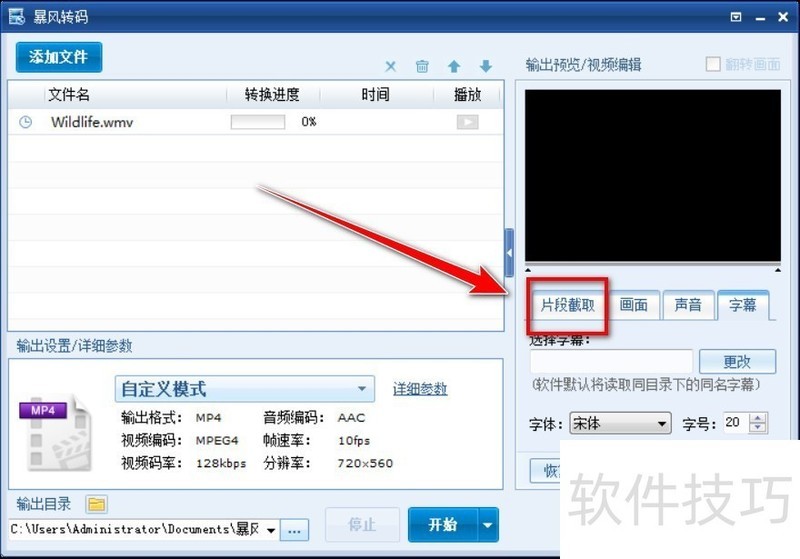Screen dimensions: 800x559
Task: Click the MP4 output format icon
Action: click(55, 433)
